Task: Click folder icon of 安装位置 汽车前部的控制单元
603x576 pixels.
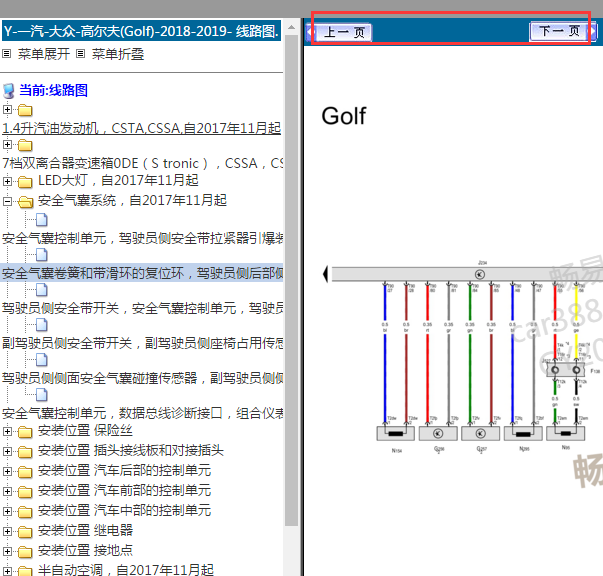Action: point(25,492)
